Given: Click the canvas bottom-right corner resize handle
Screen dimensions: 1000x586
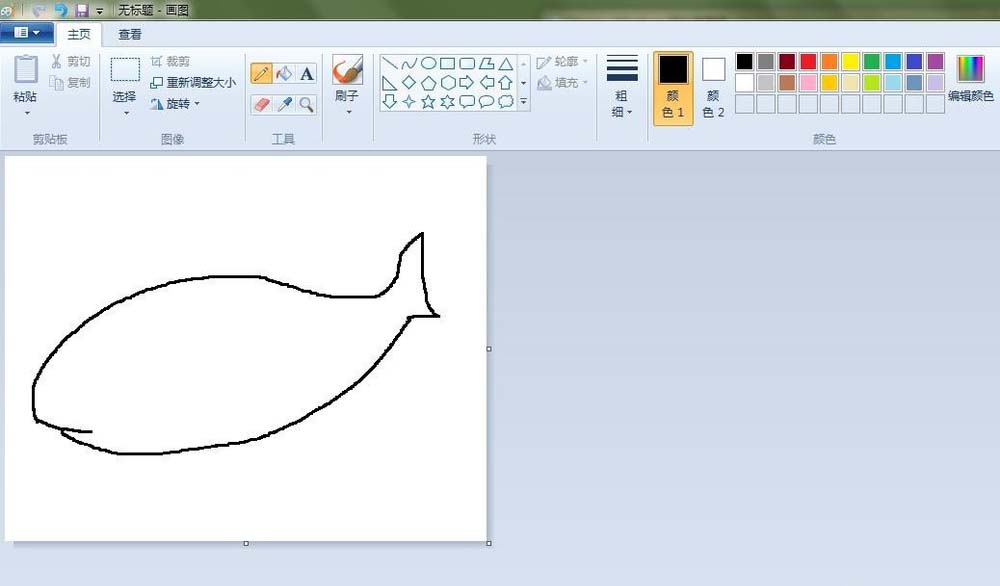Looking at the screenshot, I should 489,543.
